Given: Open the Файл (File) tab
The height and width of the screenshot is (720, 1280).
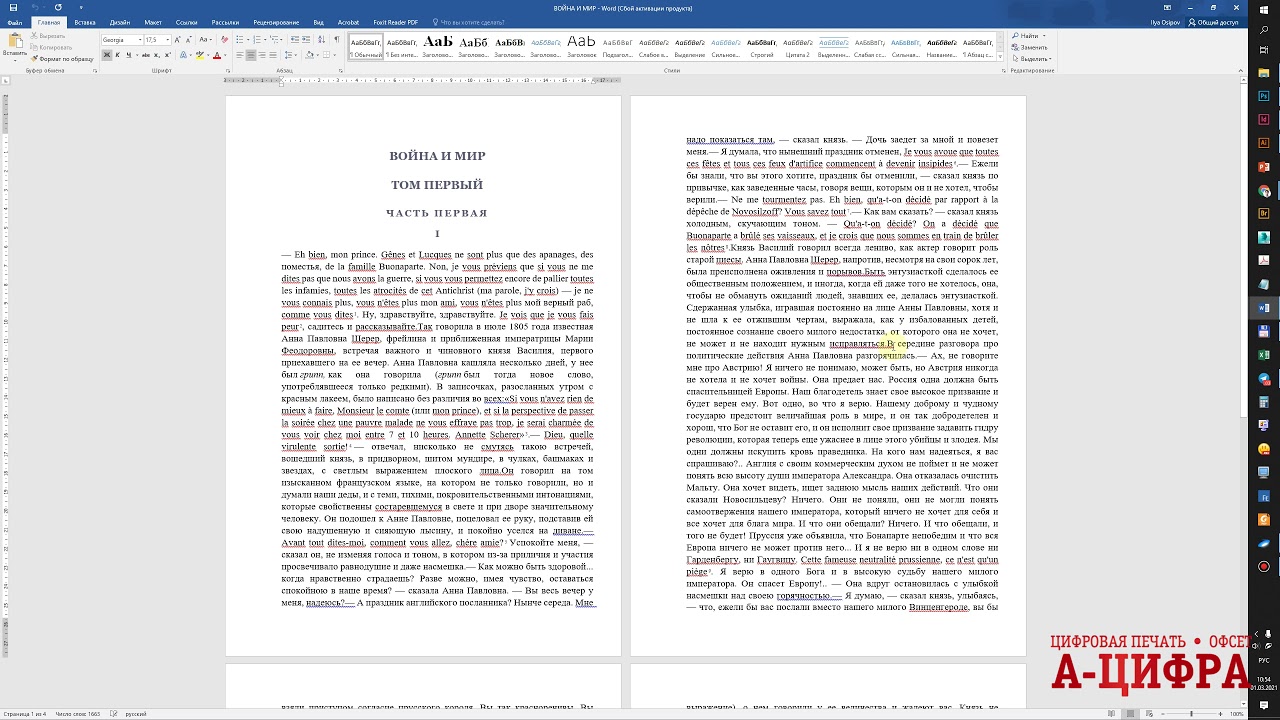Looking at the screenshot, I should [x=15, y=22].
